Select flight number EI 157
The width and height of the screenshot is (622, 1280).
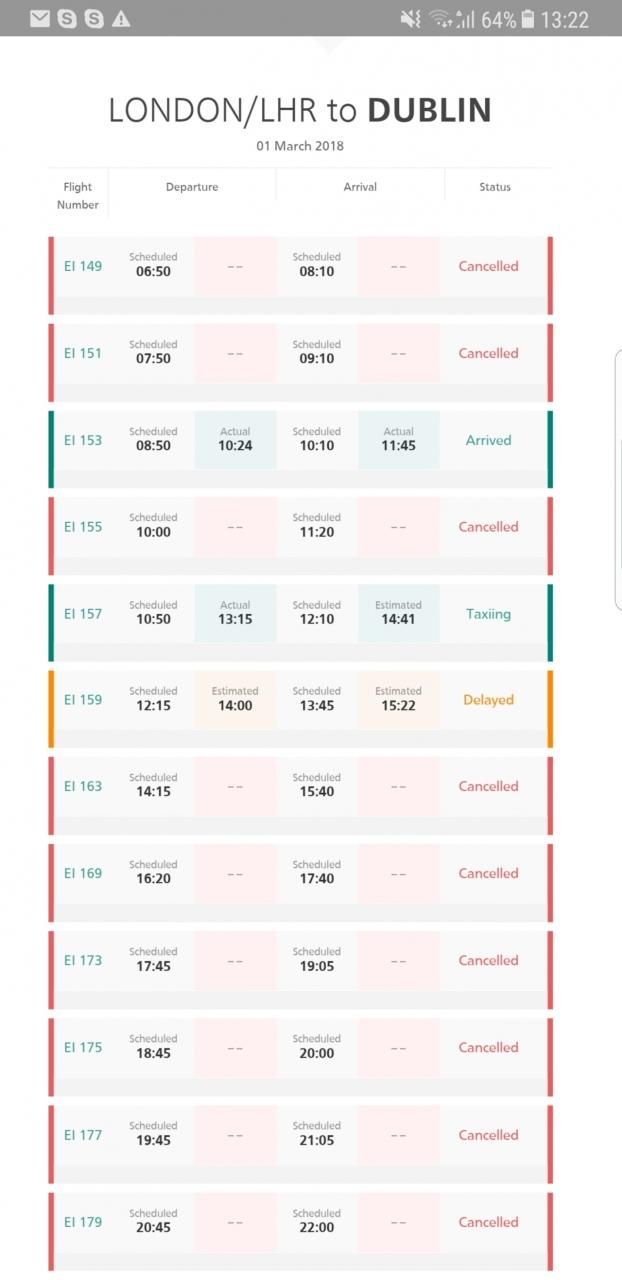click(83, 614)
